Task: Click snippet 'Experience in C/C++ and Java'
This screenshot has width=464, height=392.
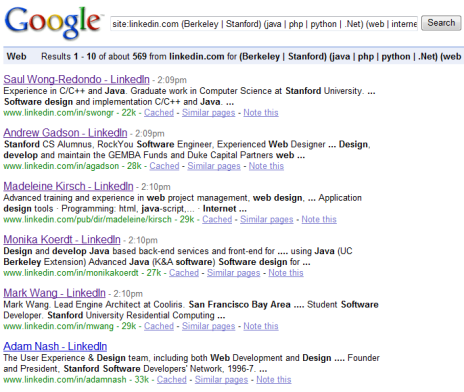Action: tap(64, 91)
